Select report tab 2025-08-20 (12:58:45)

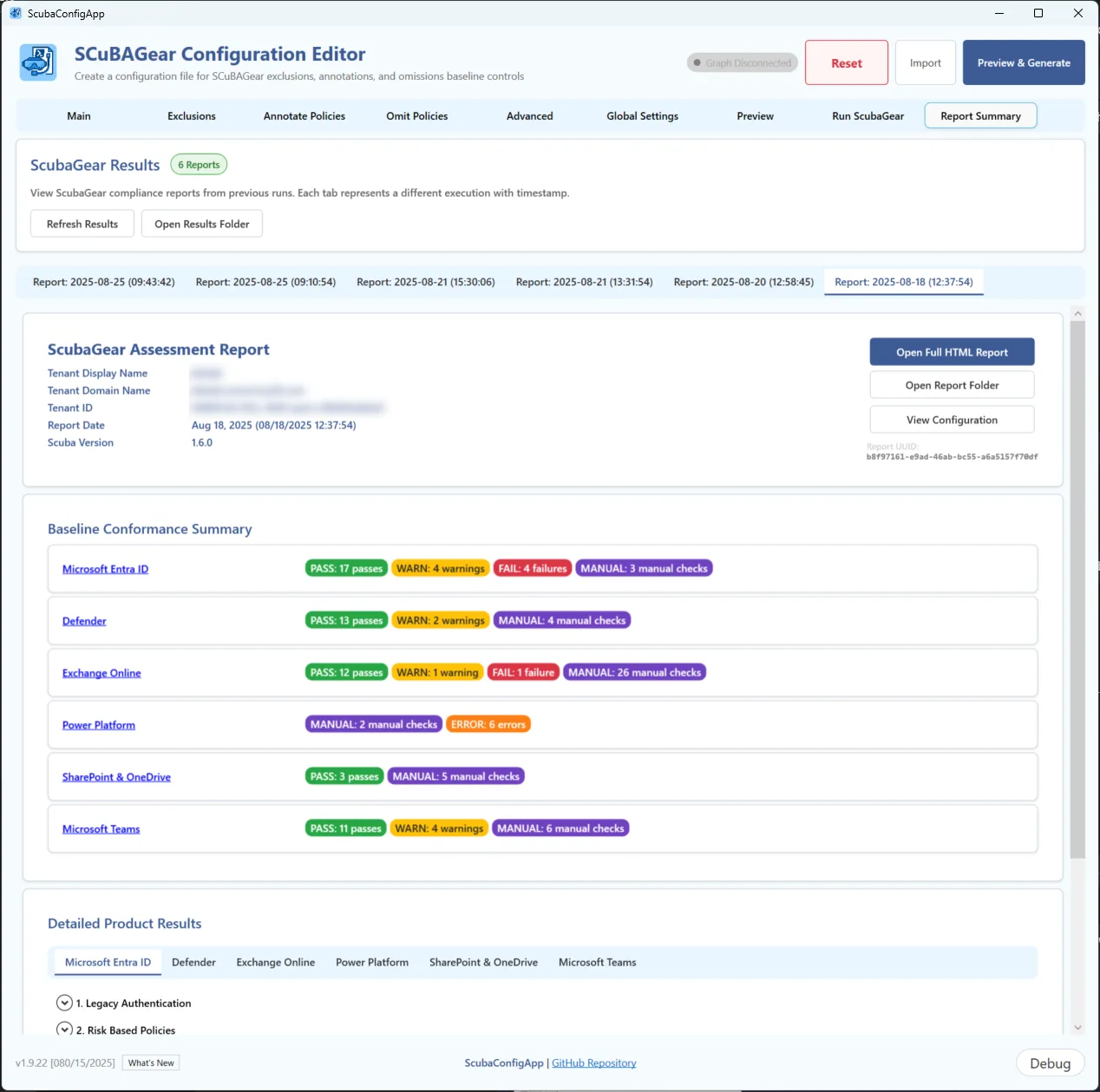point(743,282)
